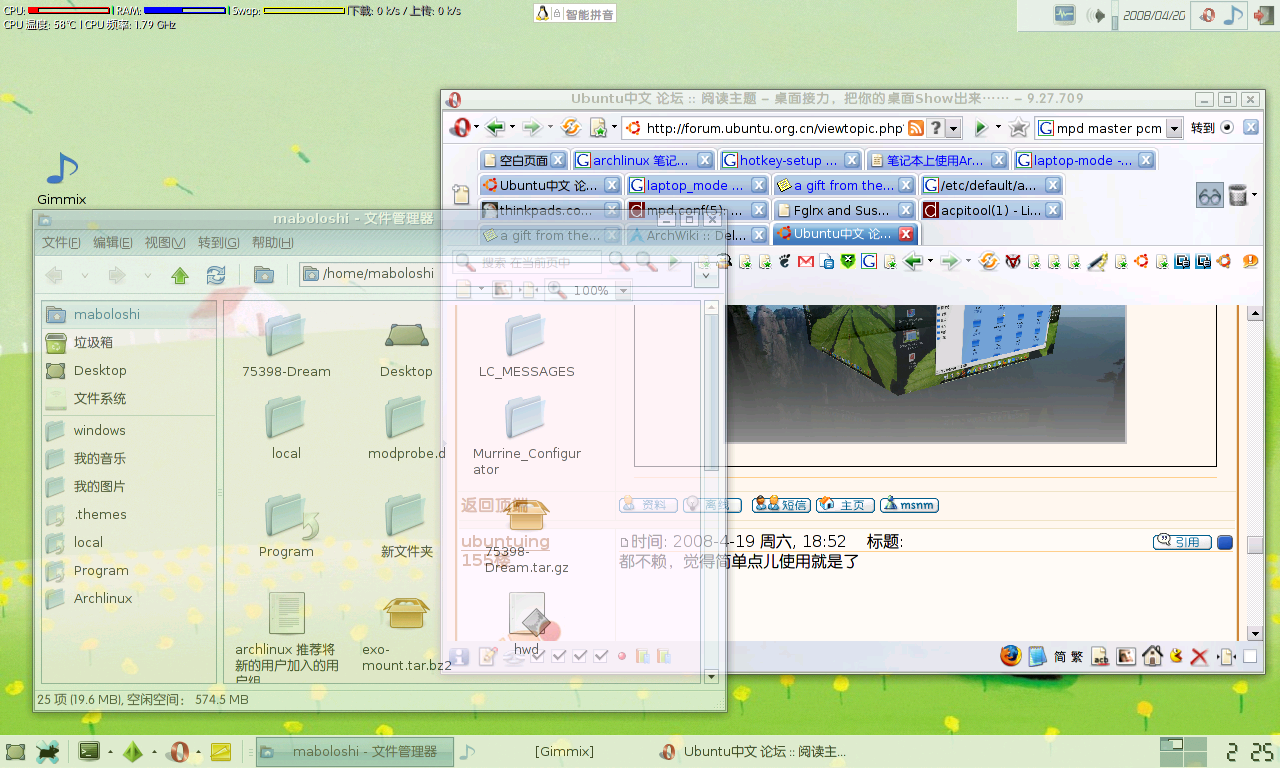
Task: Click the 简 simplified Chinese converter button
Action: coord(1059,657)
